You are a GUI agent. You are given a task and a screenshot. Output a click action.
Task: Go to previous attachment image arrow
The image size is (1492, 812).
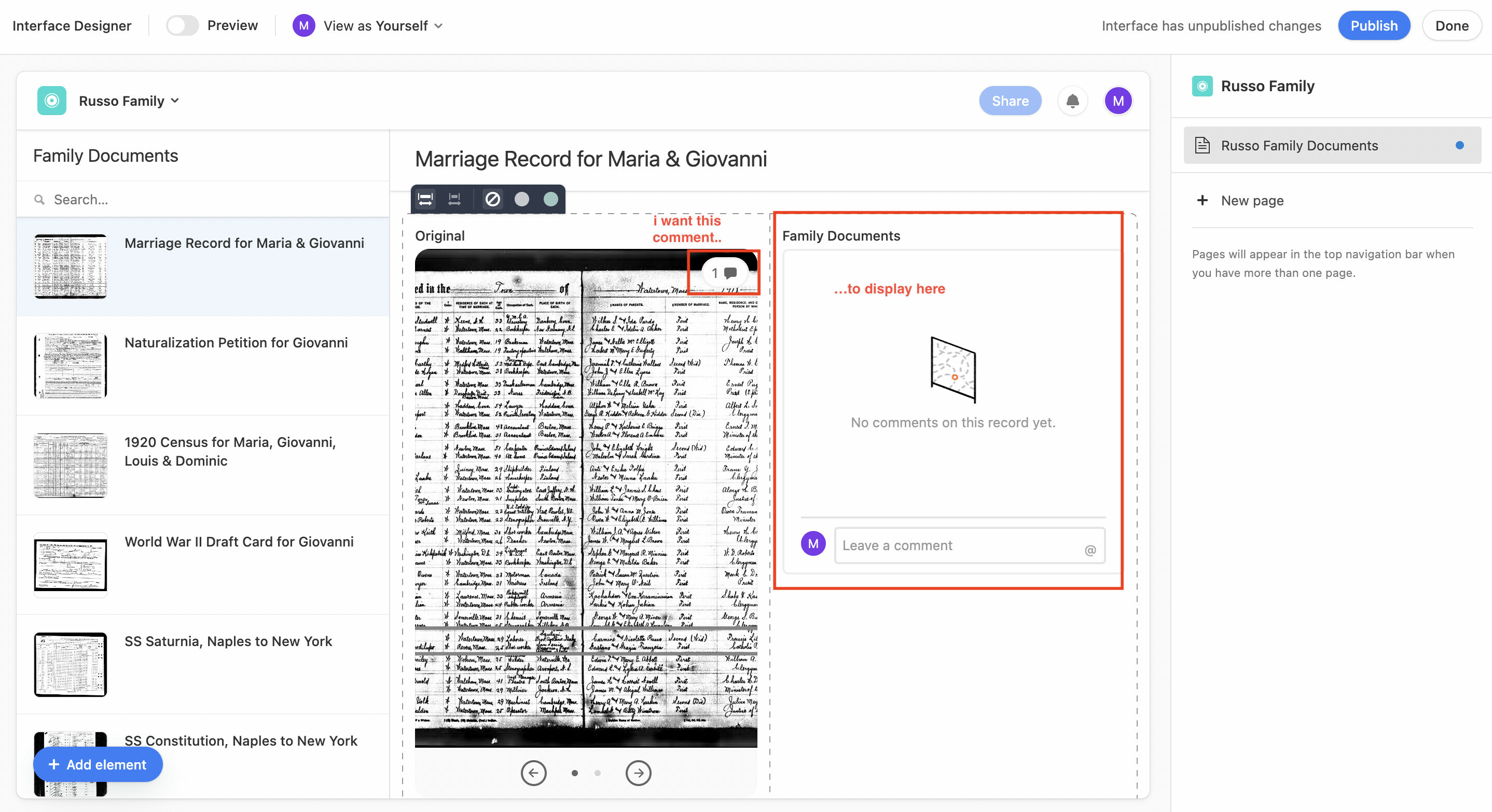(533, 773)
